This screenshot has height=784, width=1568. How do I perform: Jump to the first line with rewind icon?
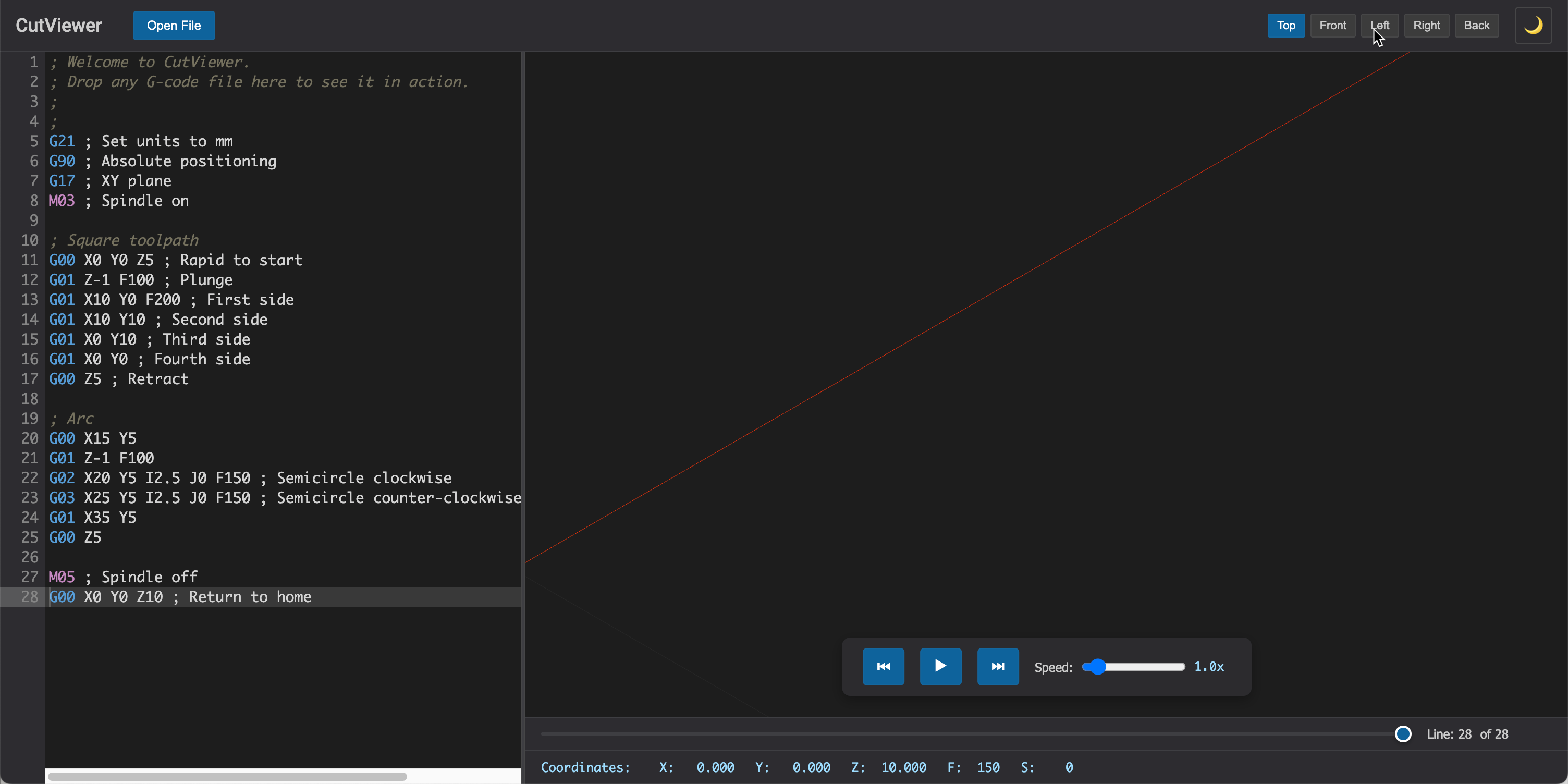tap(883, 667)
